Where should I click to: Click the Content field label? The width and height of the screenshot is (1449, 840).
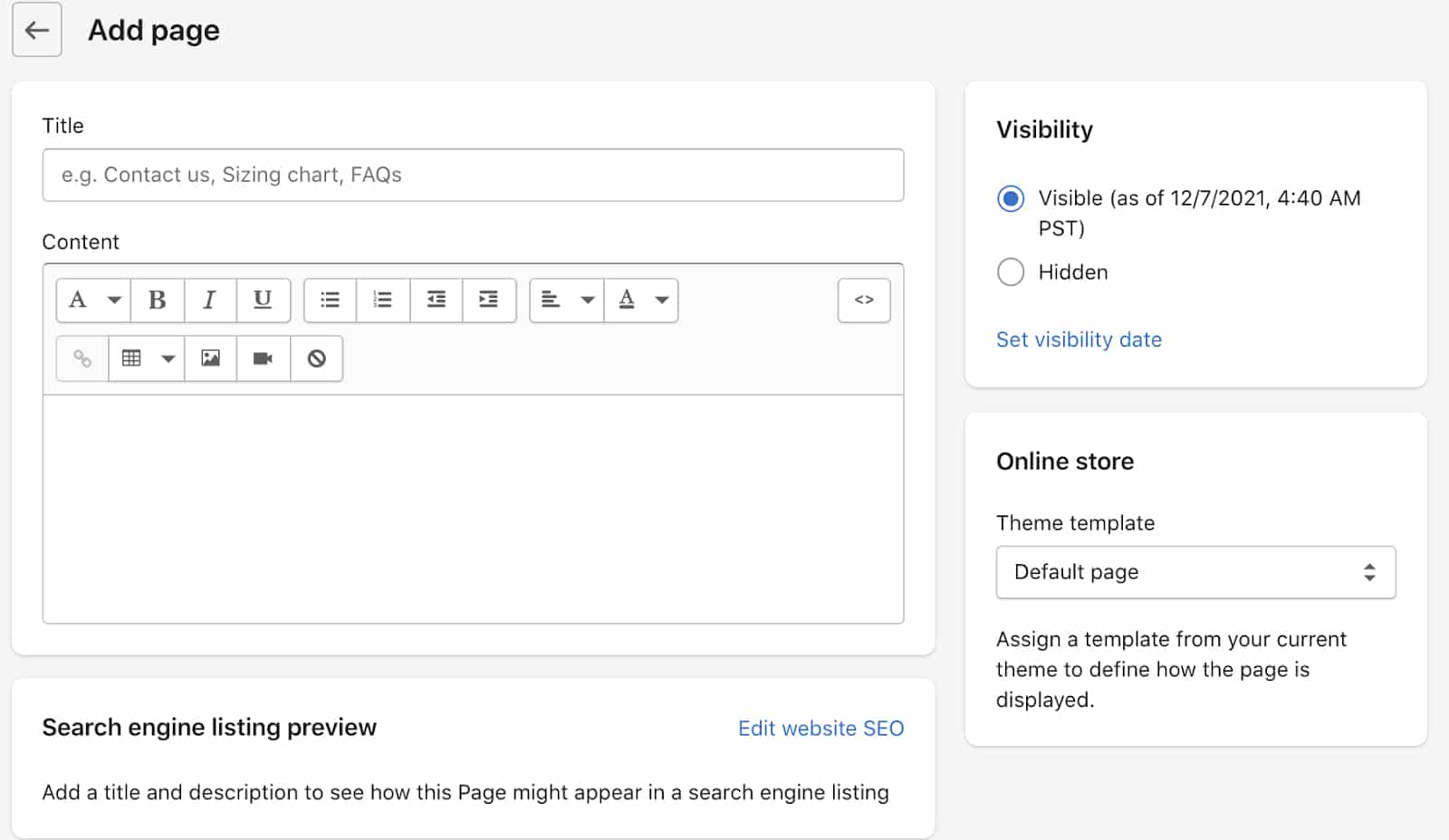pyautogui.click(x=81, y=242)
